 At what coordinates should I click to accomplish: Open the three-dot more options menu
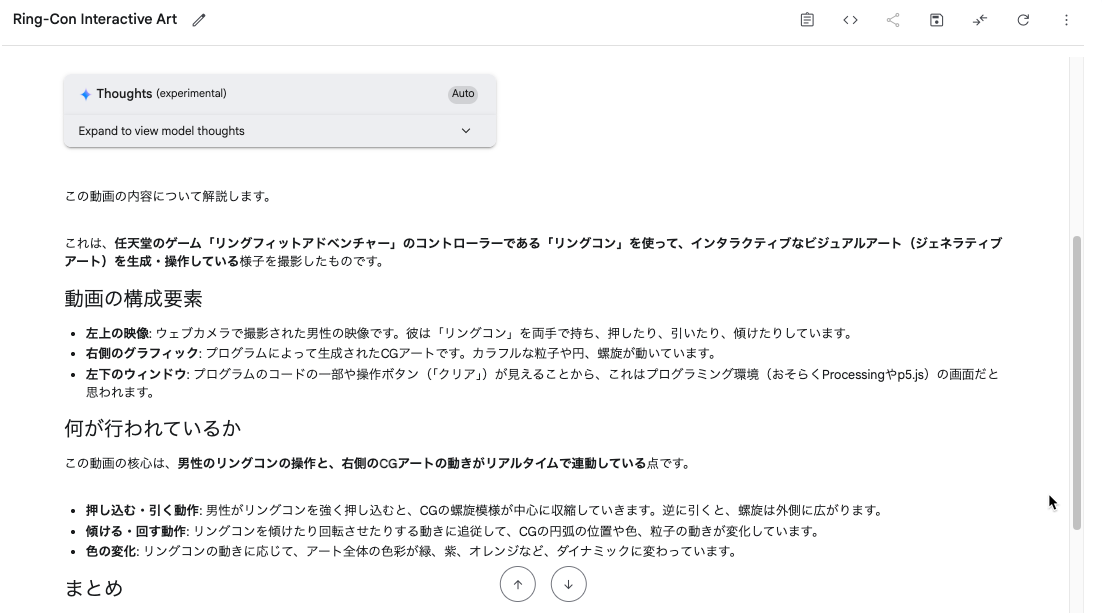click(1066, 20)
